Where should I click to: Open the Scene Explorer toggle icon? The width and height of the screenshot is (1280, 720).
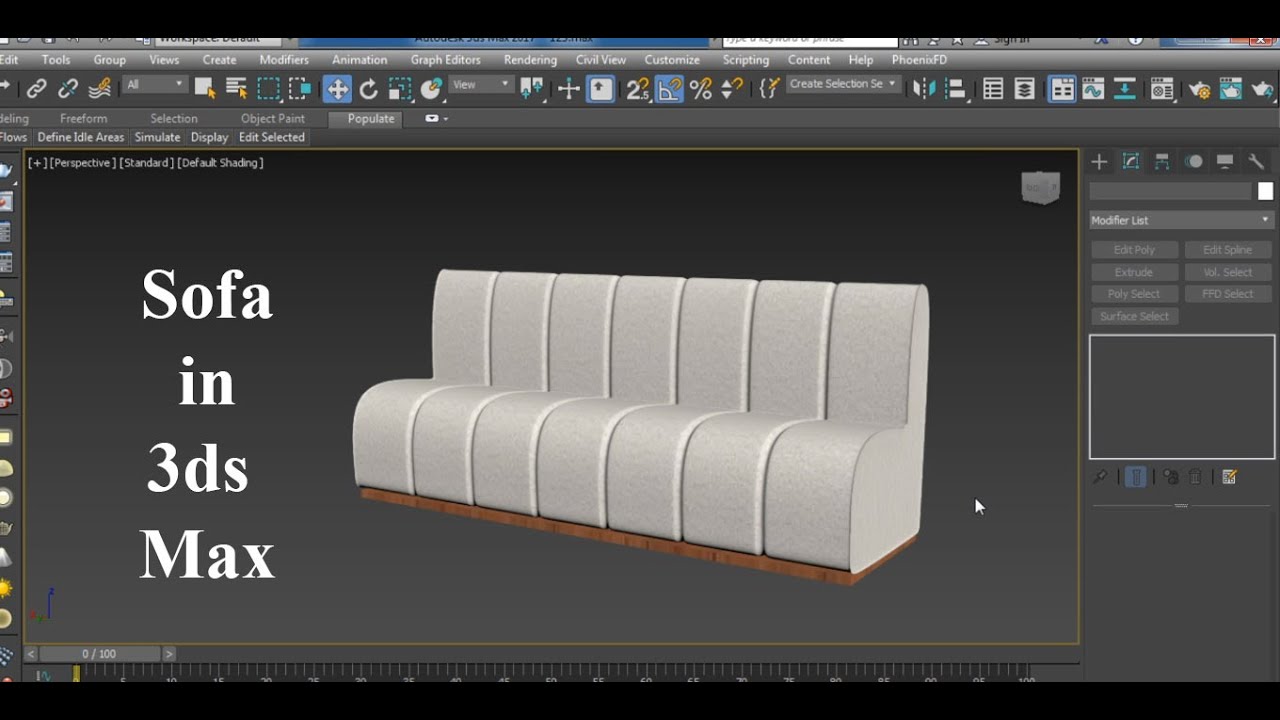[x=993, y=89]
